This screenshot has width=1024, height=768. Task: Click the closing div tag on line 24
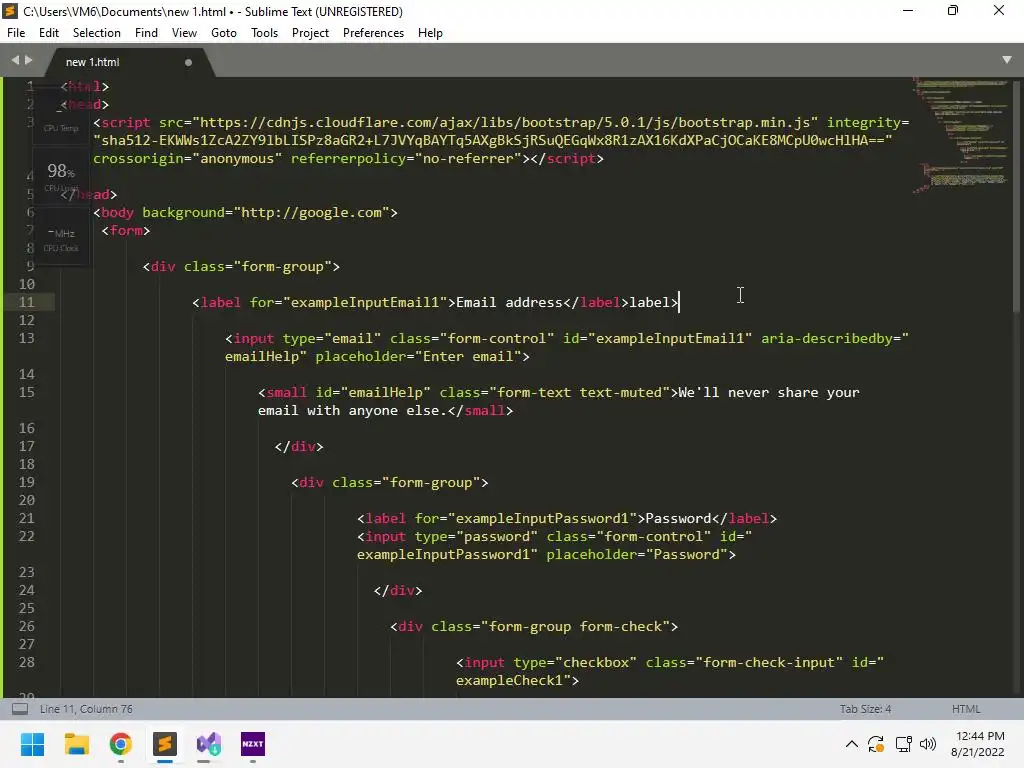point(398,590)
